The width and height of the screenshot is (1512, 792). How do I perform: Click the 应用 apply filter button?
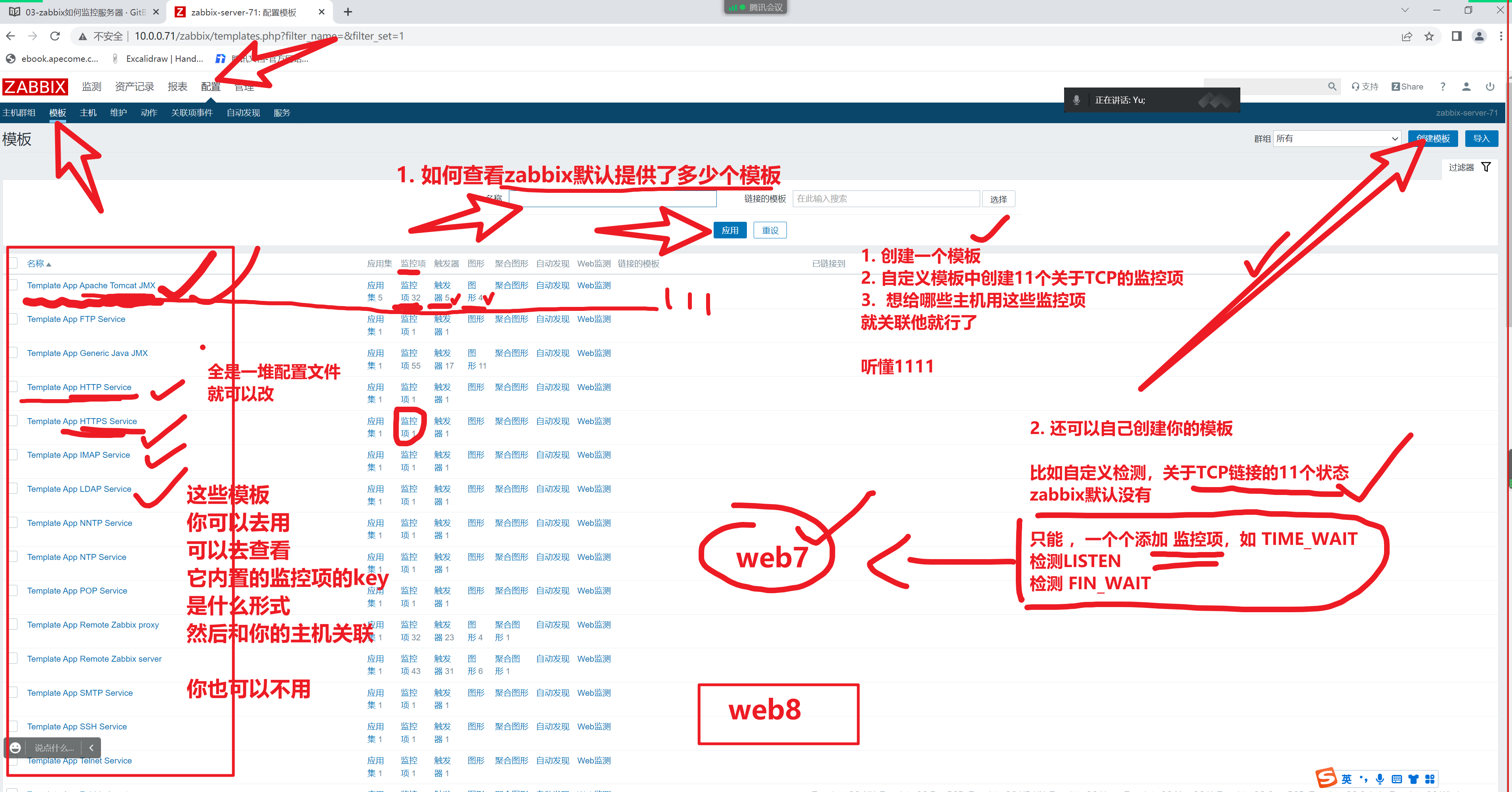point(729,231)
